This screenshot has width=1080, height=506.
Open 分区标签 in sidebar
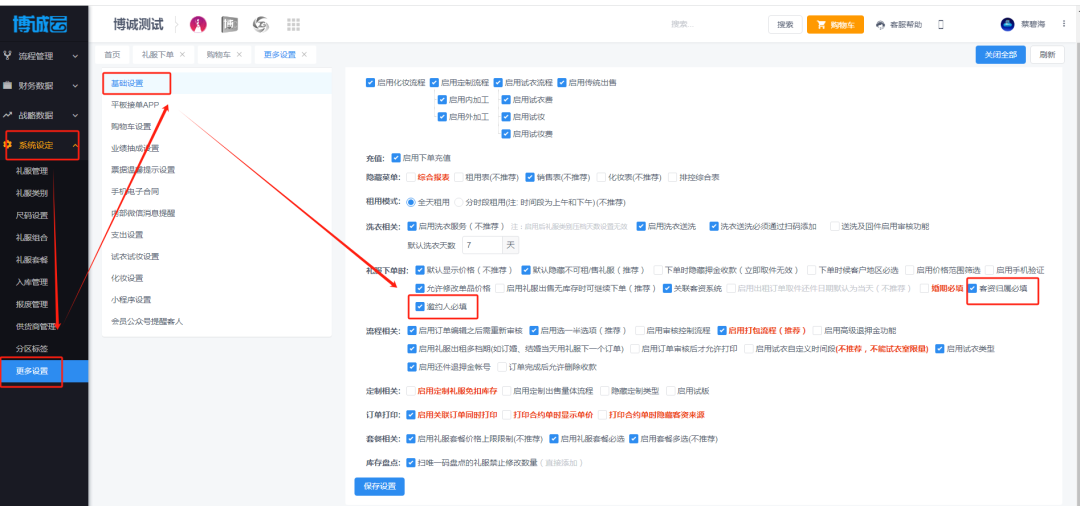coord(32,348)
